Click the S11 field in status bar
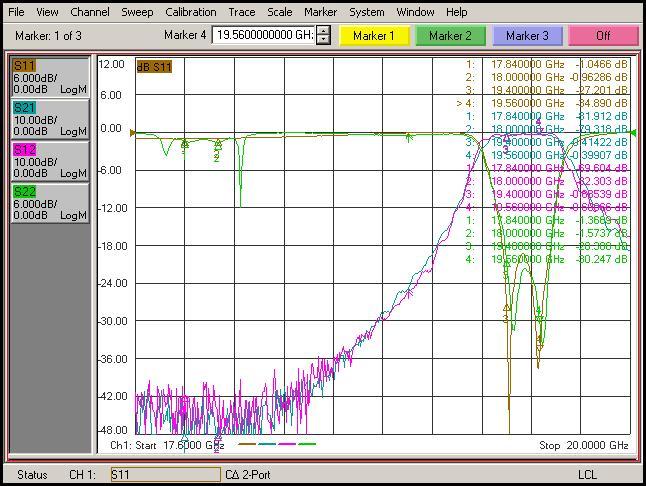Image resolution: width=646 pixels, height=486 pixels. (x=166, y=474)
